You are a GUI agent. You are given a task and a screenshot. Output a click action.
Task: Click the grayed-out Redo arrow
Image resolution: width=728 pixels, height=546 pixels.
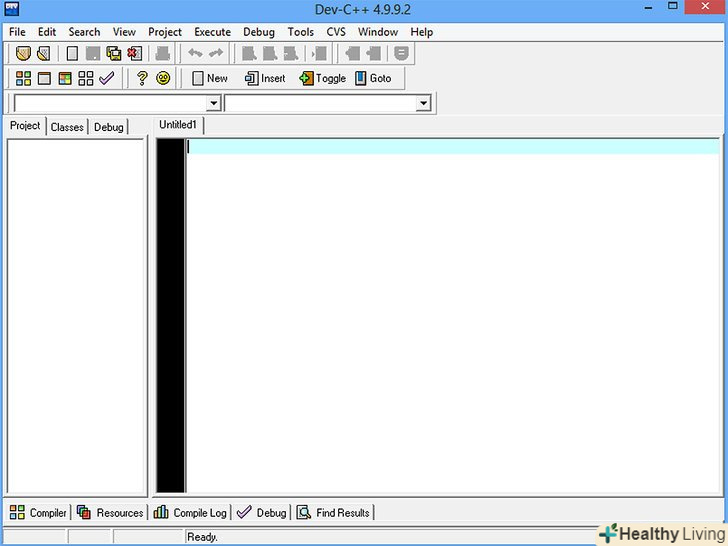(216, 53)
